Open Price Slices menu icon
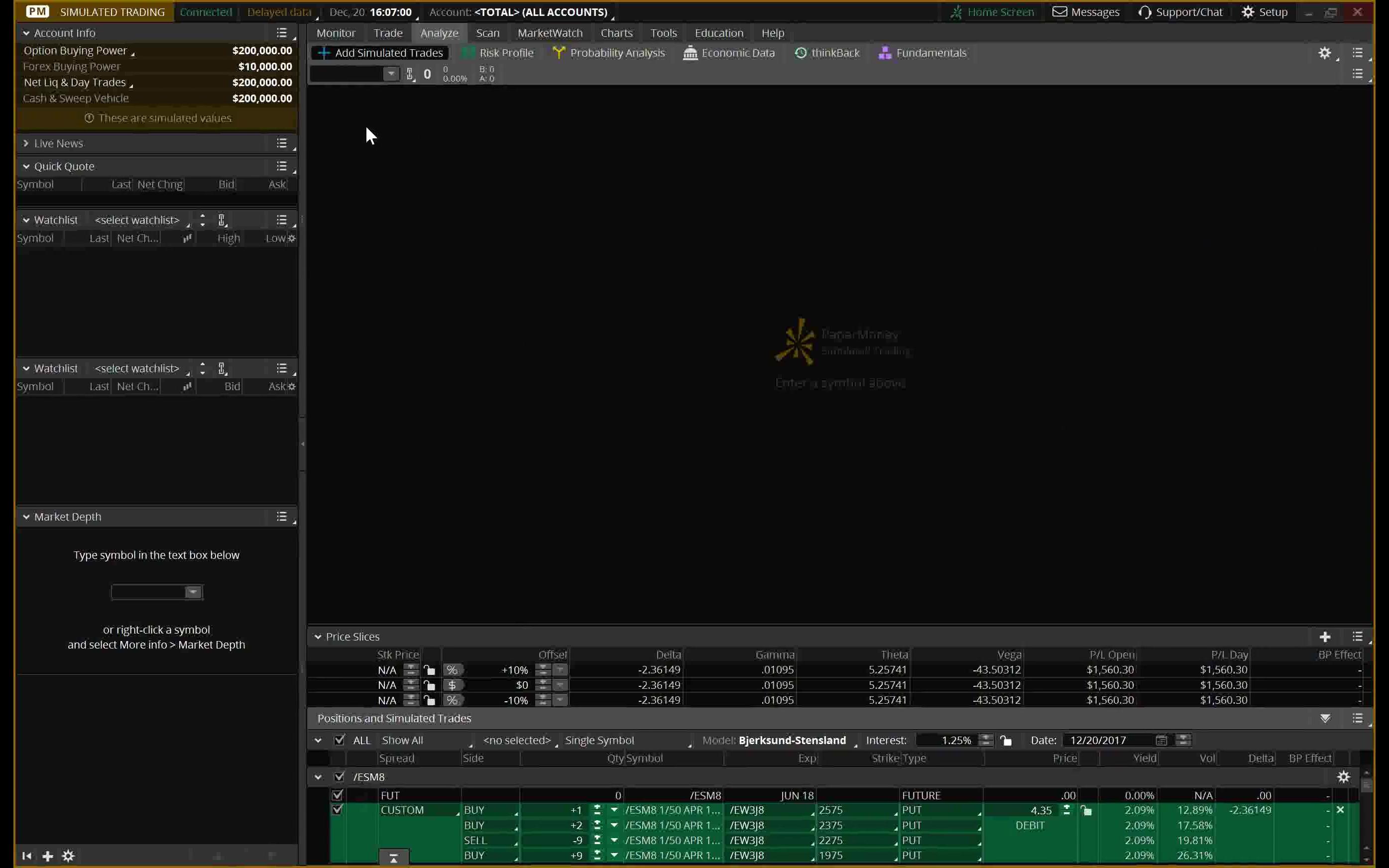 click(x=1358, y=637)
